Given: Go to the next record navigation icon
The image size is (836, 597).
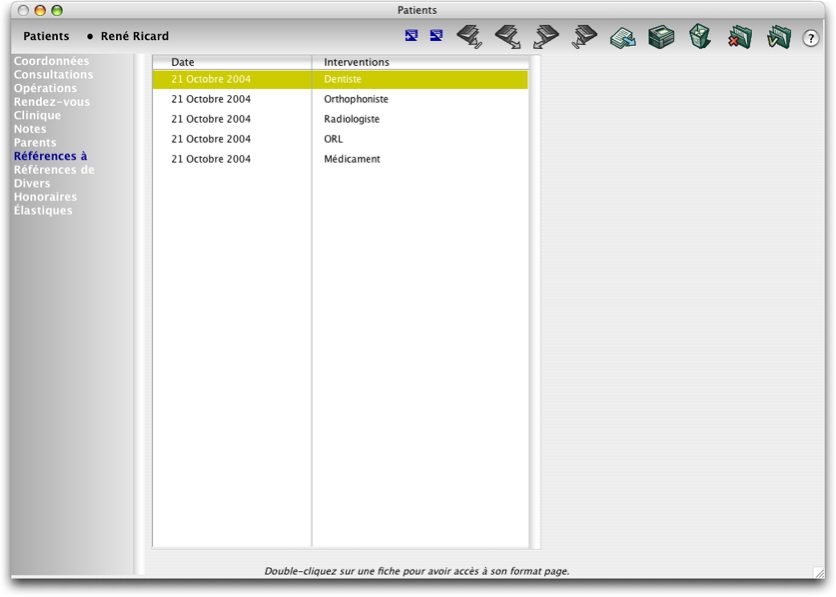Looking at the screenshot, I should tap(546, 37).
